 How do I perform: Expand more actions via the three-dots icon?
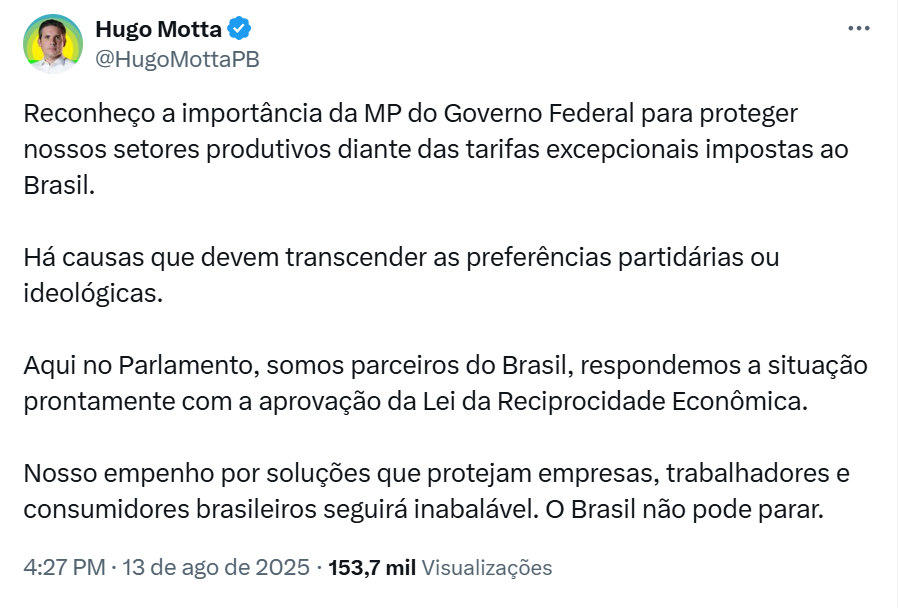click(x=858, y=28)
